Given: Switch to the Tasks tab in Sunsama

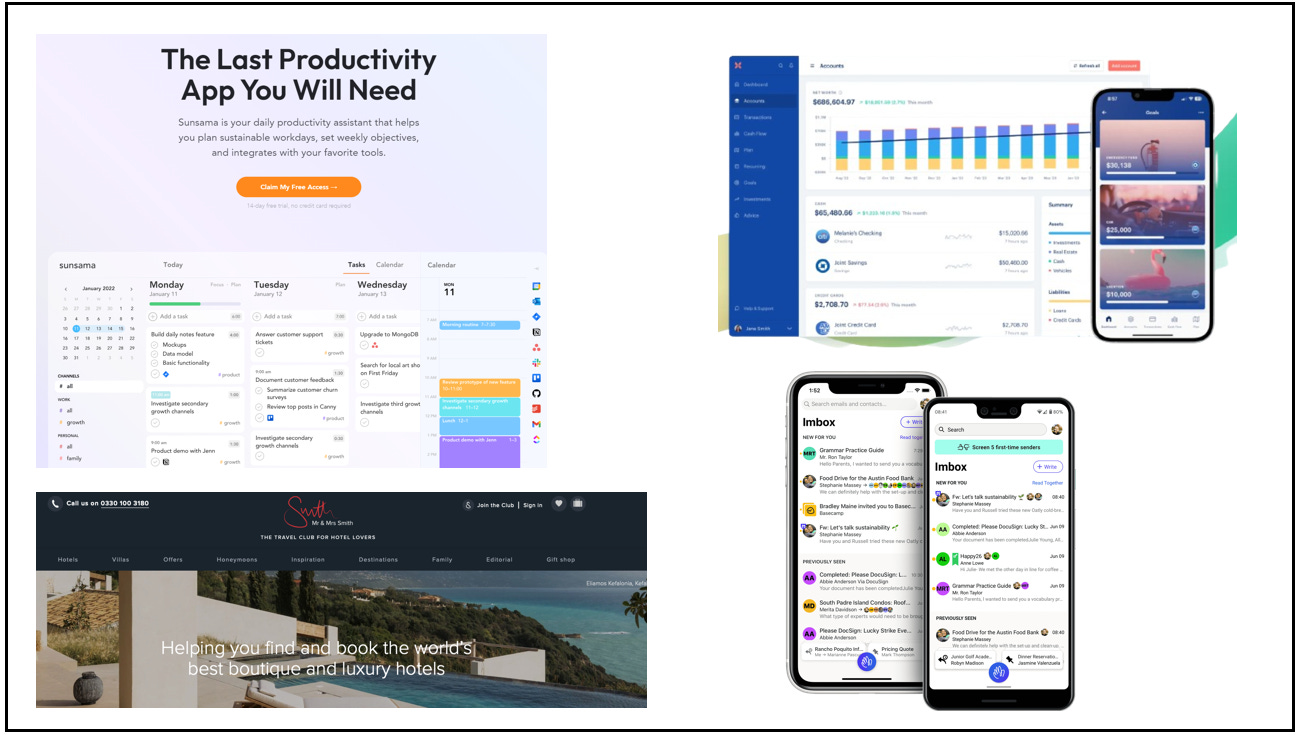Looking at the screenshot, I should point(357,265).
